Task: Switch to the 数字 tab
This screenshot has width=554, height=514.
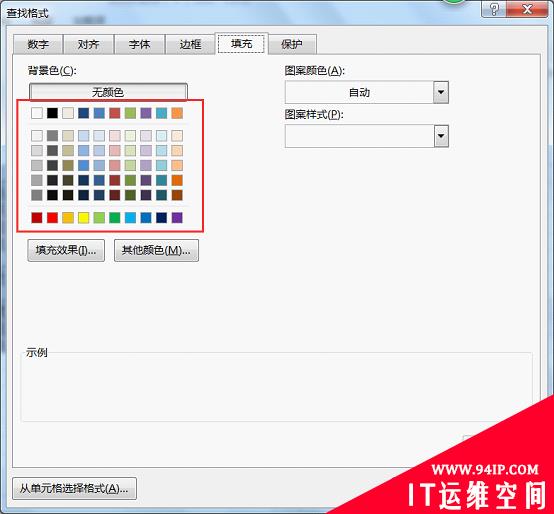Action: (x=38, y=44)
